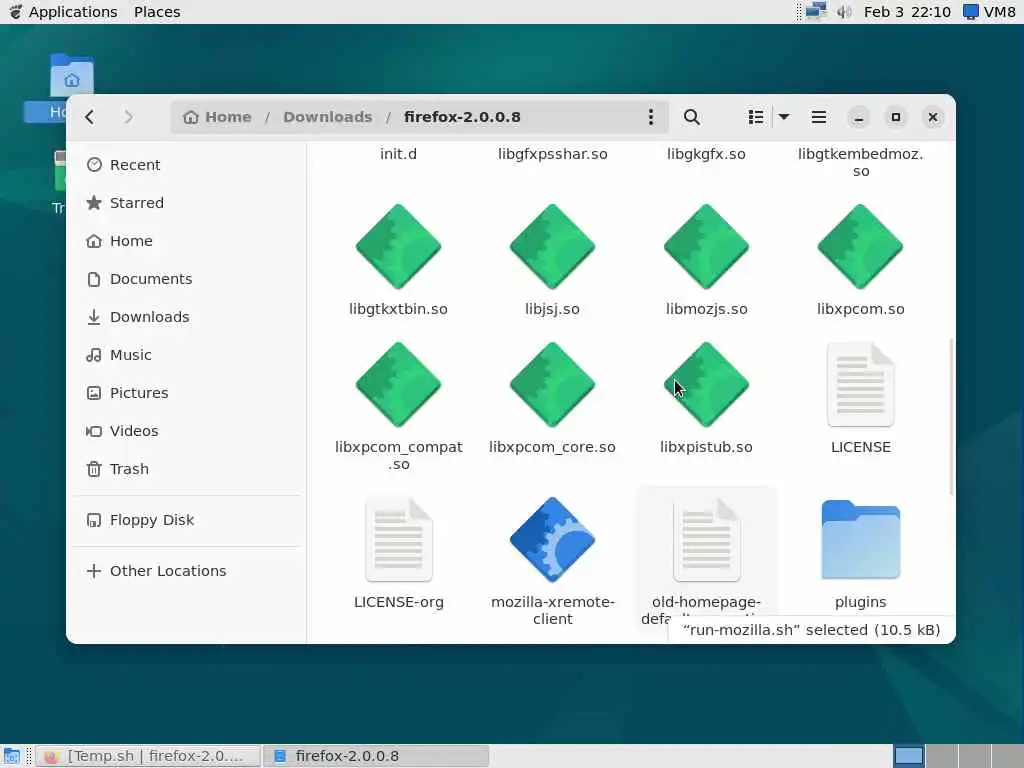
Task: Open Pictures in the sidebar
Action: coord(186,392)
